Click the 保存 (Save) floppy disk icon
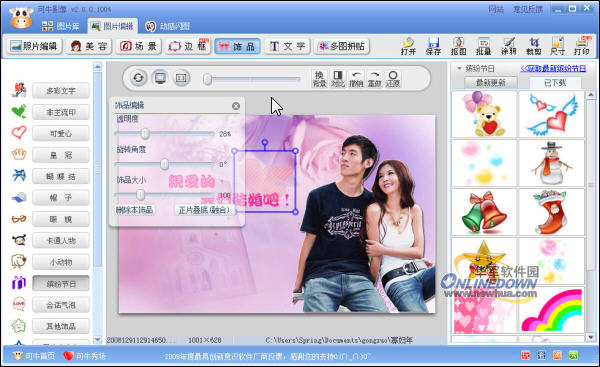Image resolution: width=600 pixels, height=367 pixels. tap(434, 46)
